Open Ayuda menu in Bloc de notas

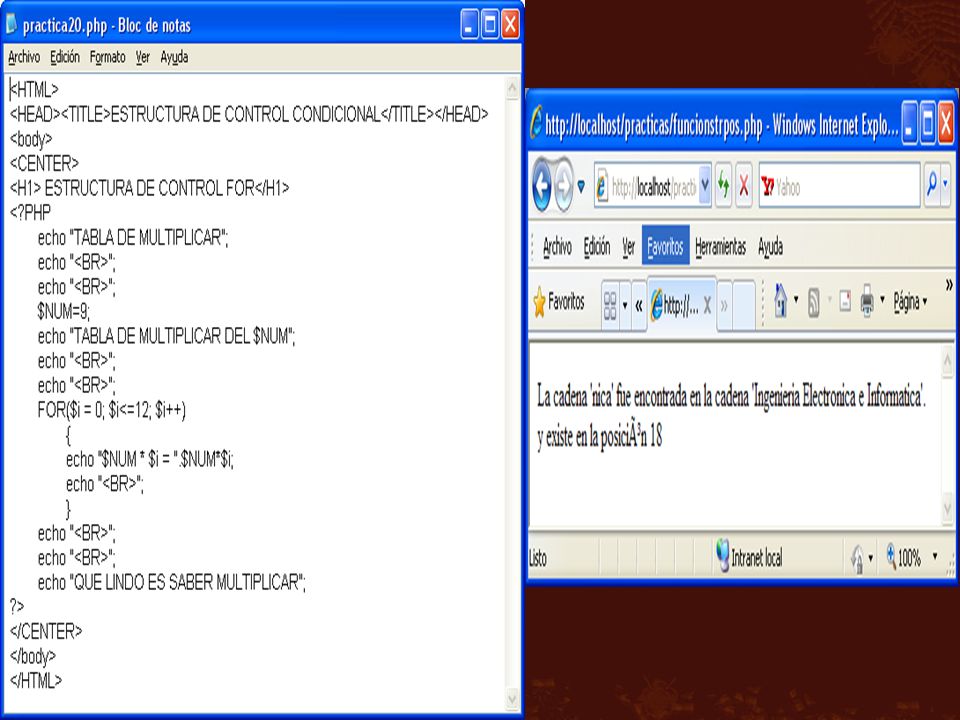[x=174, y=58]
